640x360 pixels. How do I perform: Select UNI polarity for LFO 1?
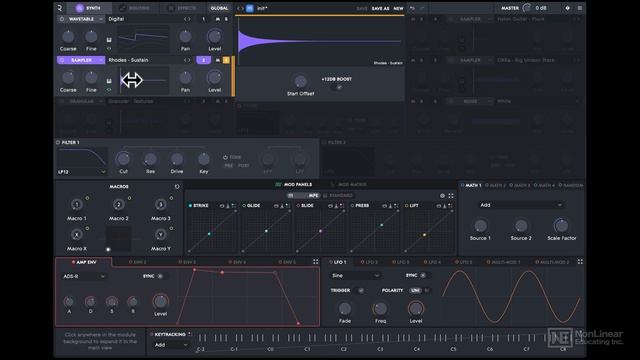click(415, 291)
